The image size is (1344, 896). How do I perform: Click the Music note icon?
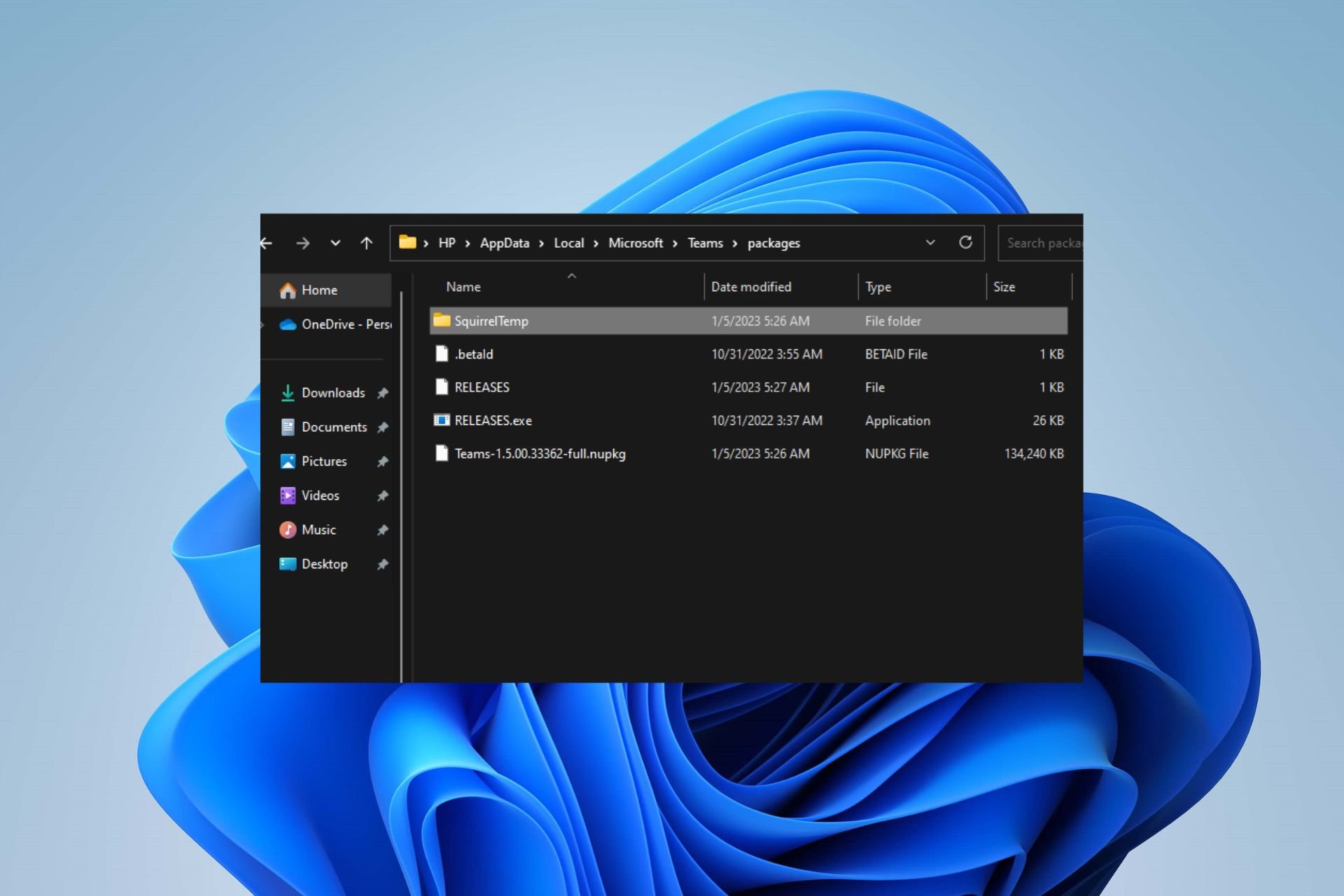tap(288, 530)
